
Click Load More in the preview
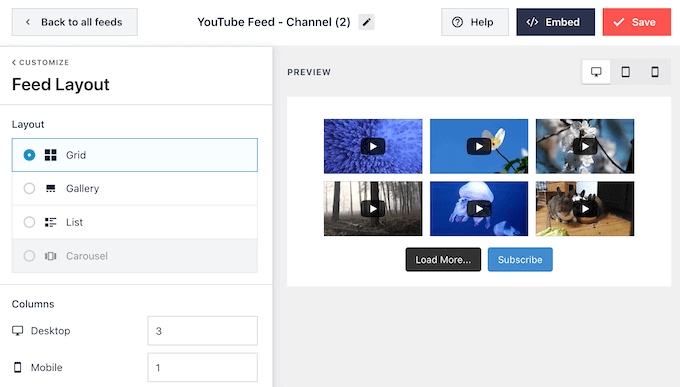[443, 259]
